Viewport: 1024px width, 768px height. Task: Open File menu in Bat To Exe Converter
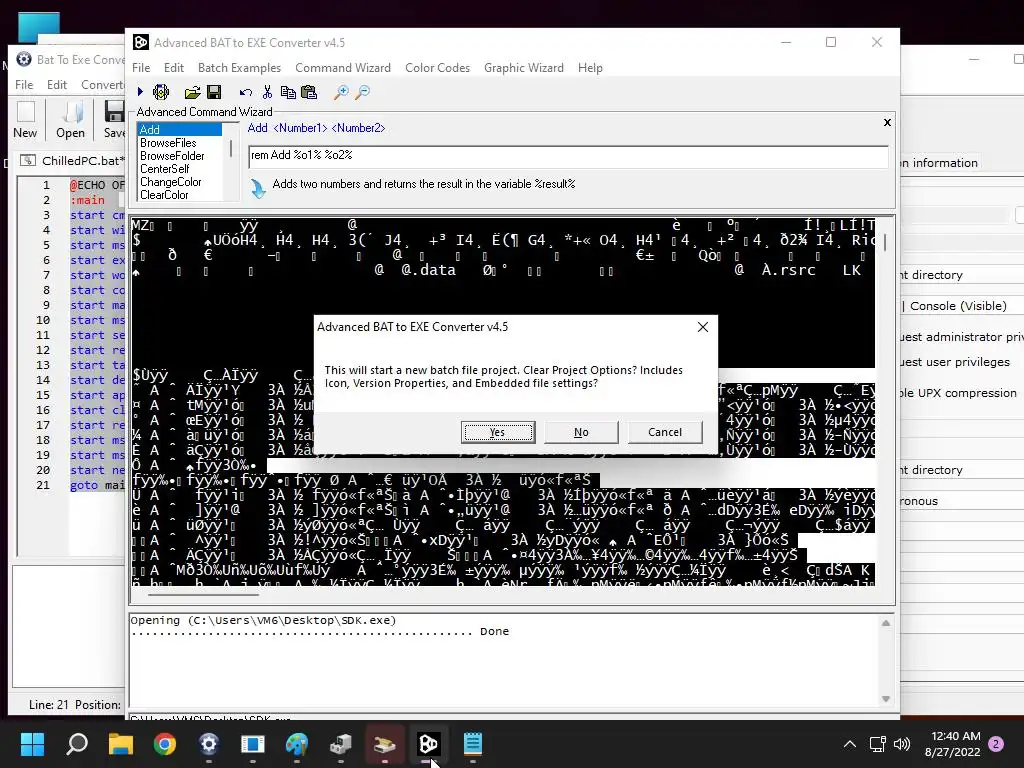pos(24,85)
